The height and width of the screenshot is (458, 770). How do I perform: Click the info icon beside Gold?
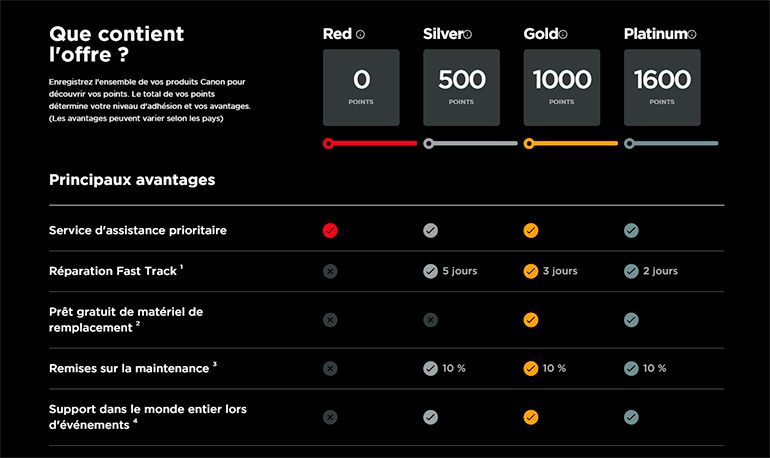tap(564, 35)
